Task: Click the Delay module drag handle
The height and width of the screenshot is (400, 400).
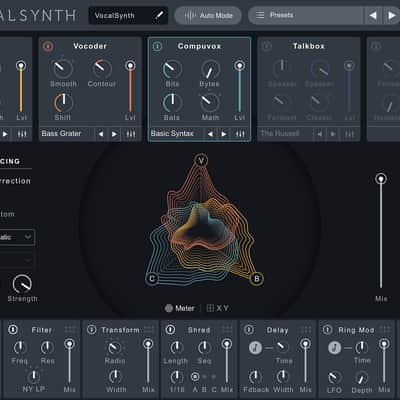Action: (306, 330)
